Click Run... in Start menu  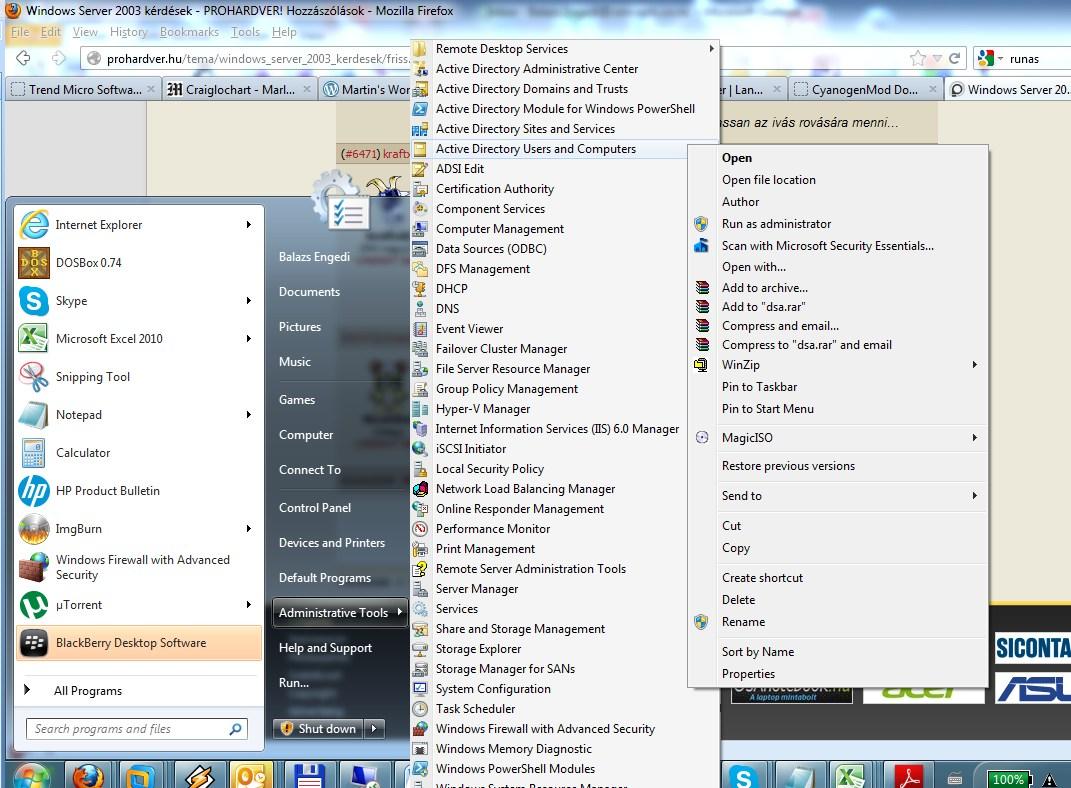[x=294, y=683]
